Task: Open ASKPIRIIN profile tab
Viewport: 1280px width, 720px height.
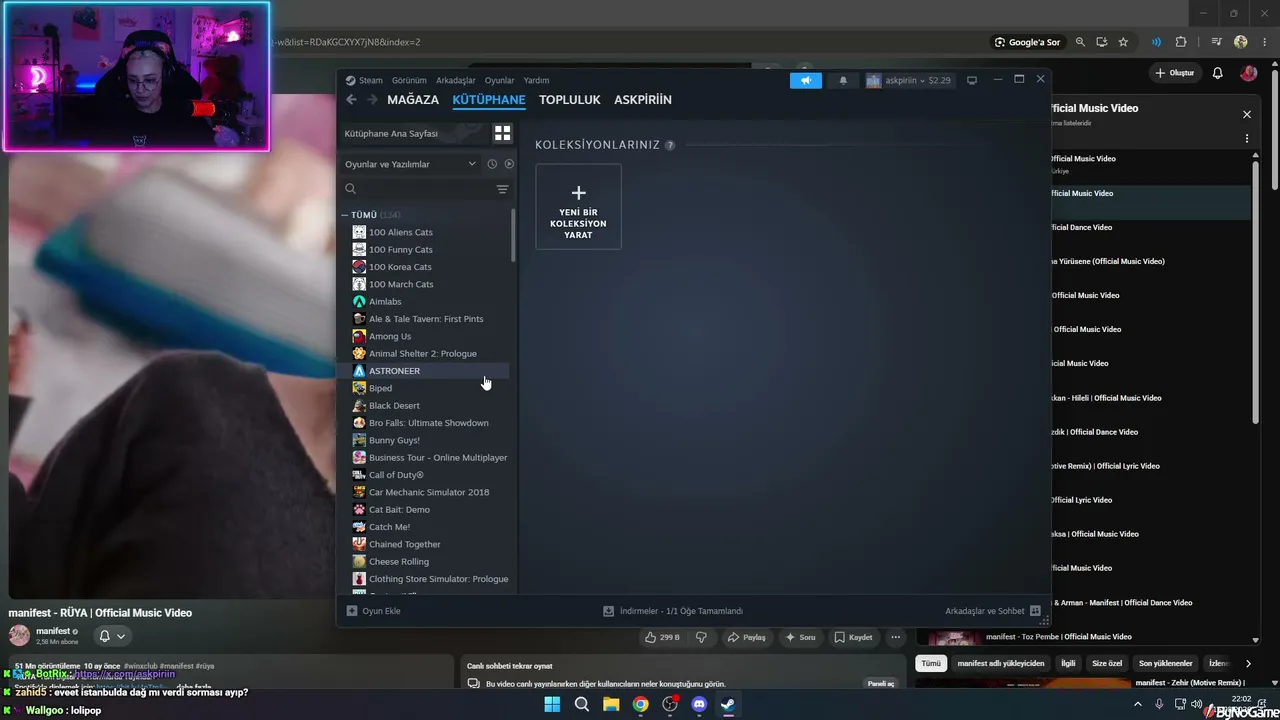Action: tap(643, 100)
